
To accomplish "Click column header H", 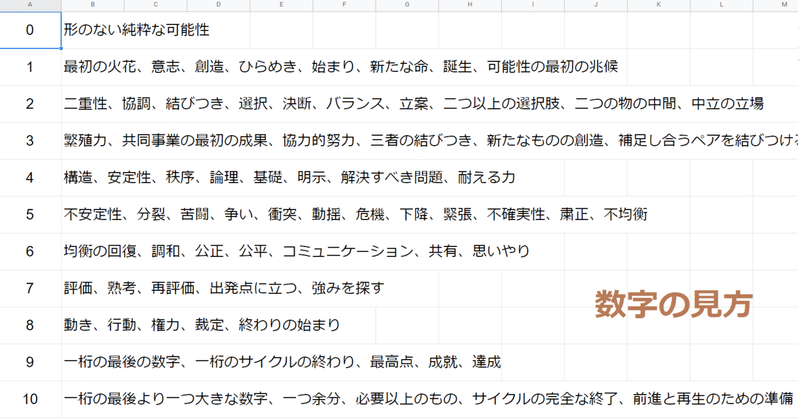I will (470, 5).
